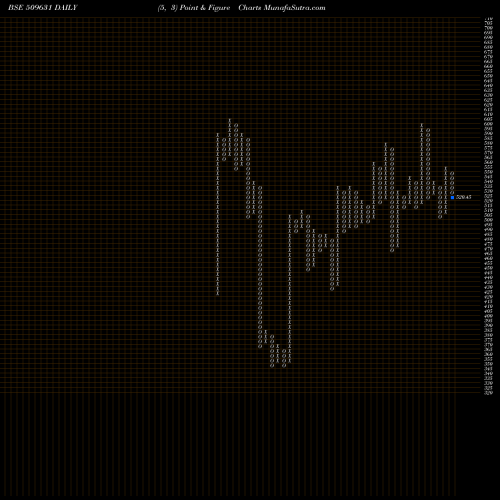
Task: Click the 'Charts MunafaSutra.com' text
Action: (x=282, y=8)
